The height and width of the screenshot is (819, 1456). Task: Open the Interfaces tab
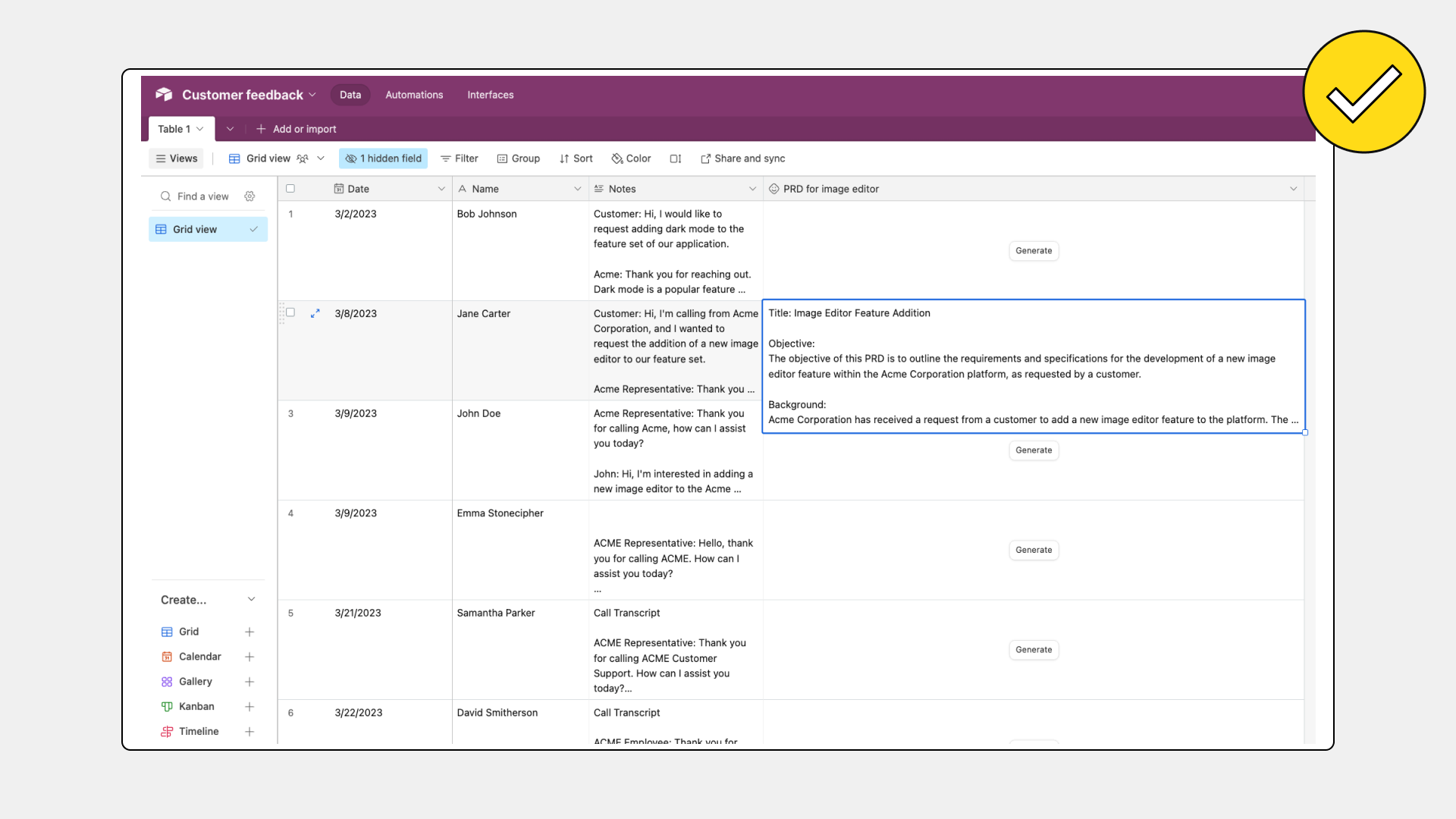click(491, 95)
